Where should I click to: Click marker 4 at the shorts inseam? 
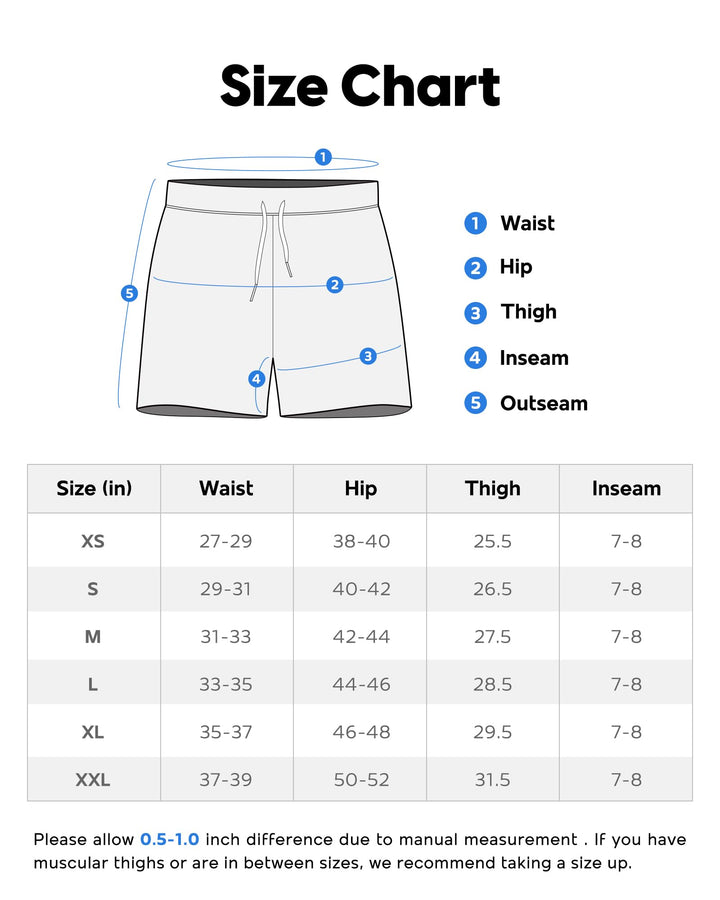click(x=257, y=379)
